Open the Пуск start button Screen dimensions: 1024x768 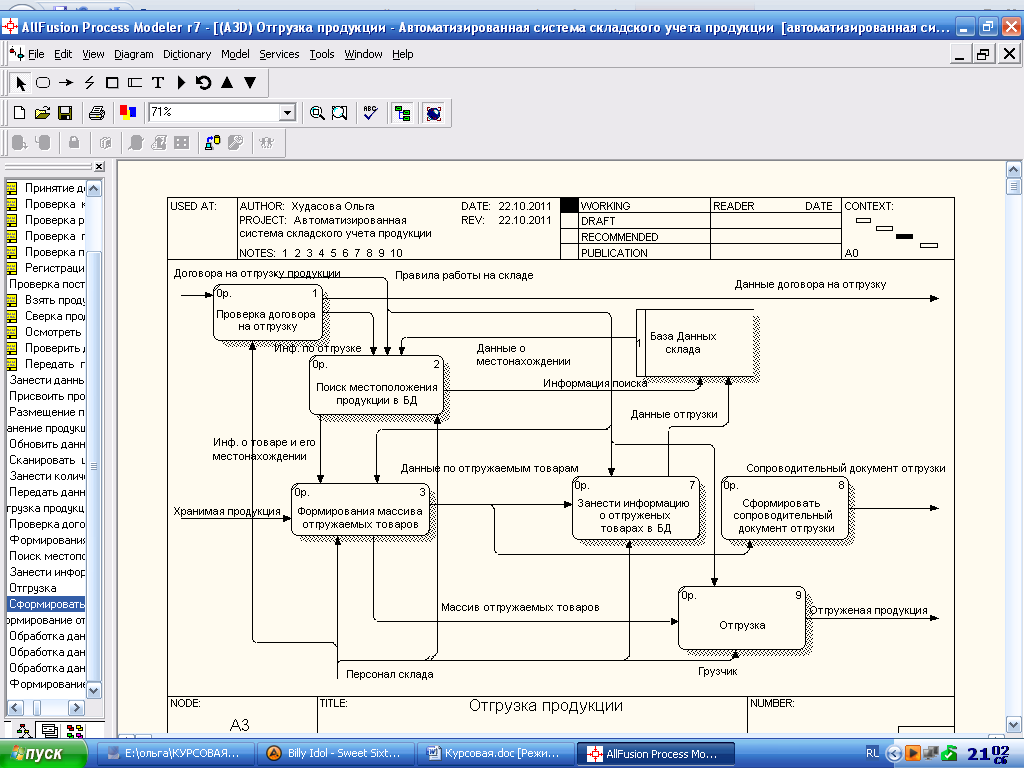[43, 754]
